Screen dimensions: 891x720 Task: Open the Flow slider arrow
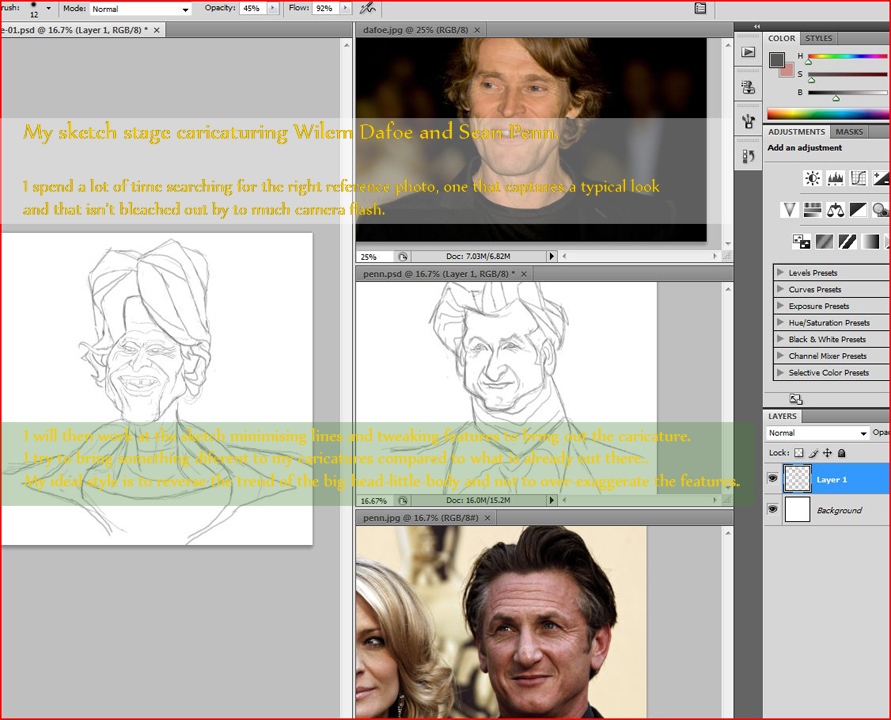[345, 9]
